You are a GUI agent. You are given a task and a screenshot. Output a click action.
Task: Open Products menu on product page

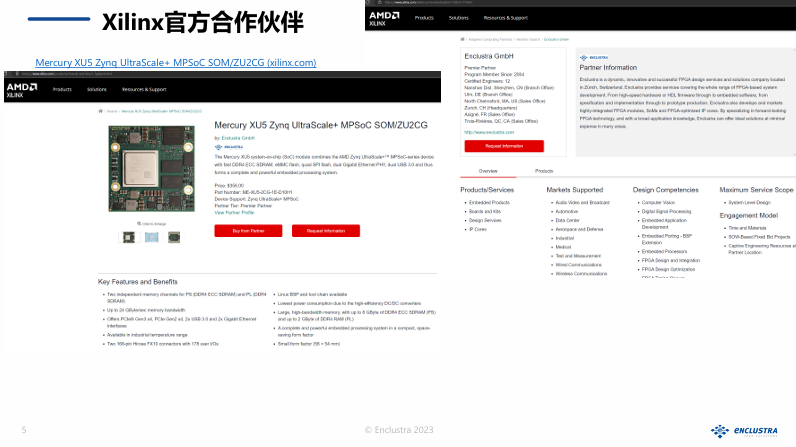coord(62,89)
